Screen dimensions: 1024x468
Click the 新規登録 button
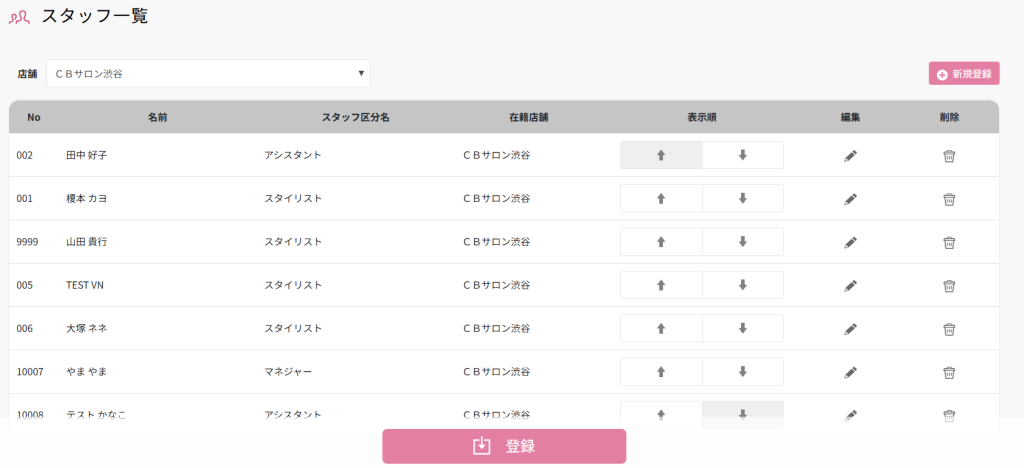coord(964,74)
